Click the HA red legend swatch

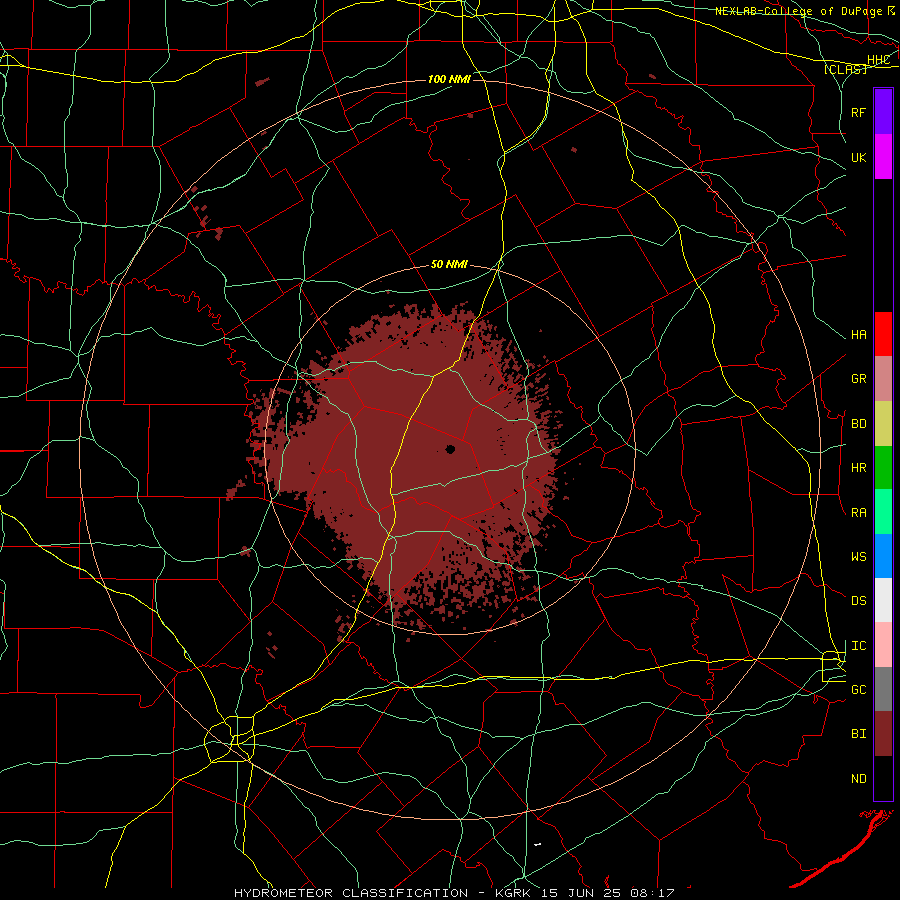[x=883, y=334]
